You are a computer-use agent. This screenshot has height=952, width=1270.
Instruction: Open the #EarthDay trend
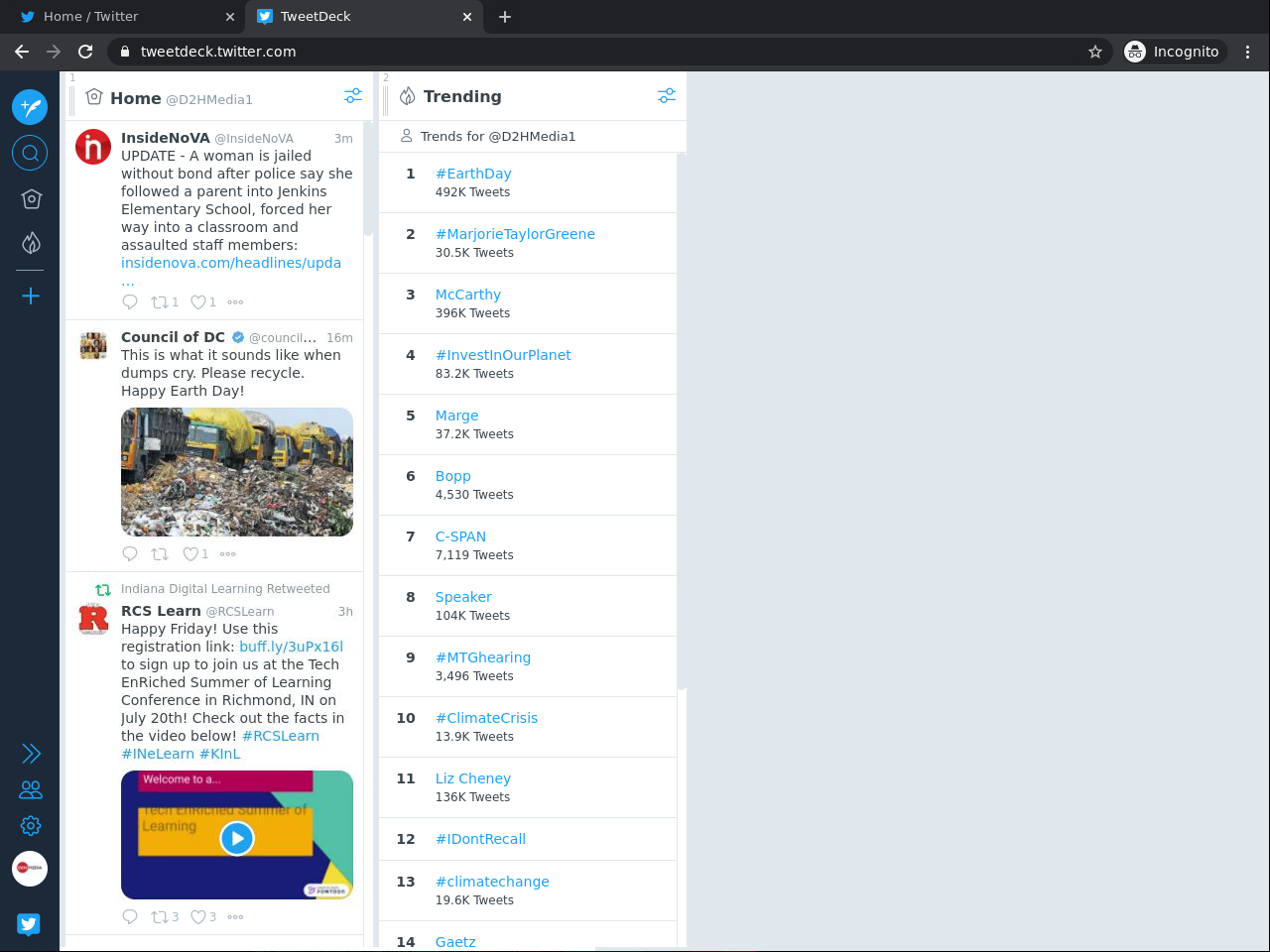(x=473, y=174)
